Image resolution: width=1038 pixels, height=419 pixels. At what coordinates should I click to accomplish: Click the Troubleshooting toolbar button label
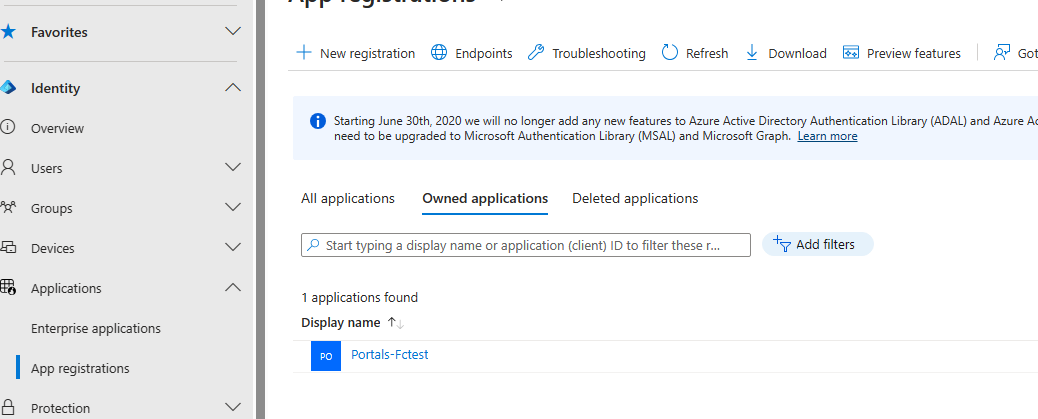(x=599, y=54)
